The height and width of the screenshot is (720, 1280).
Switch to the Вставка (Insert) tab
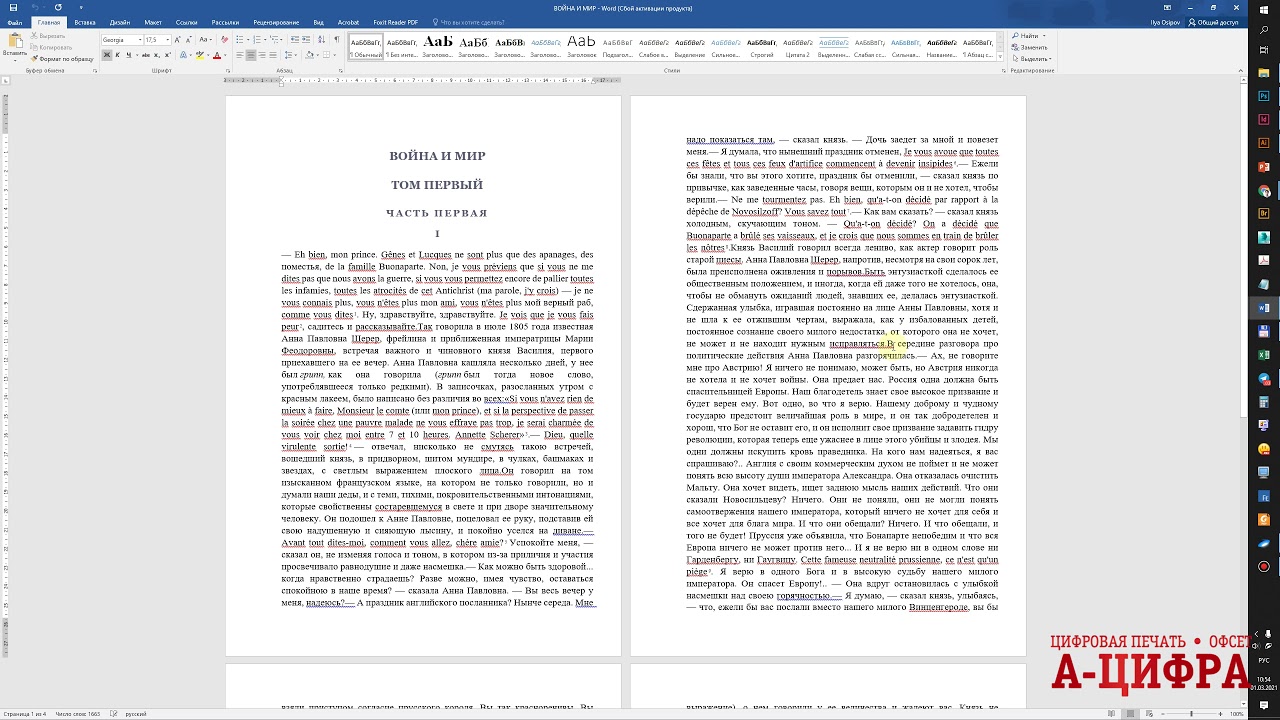85,22
